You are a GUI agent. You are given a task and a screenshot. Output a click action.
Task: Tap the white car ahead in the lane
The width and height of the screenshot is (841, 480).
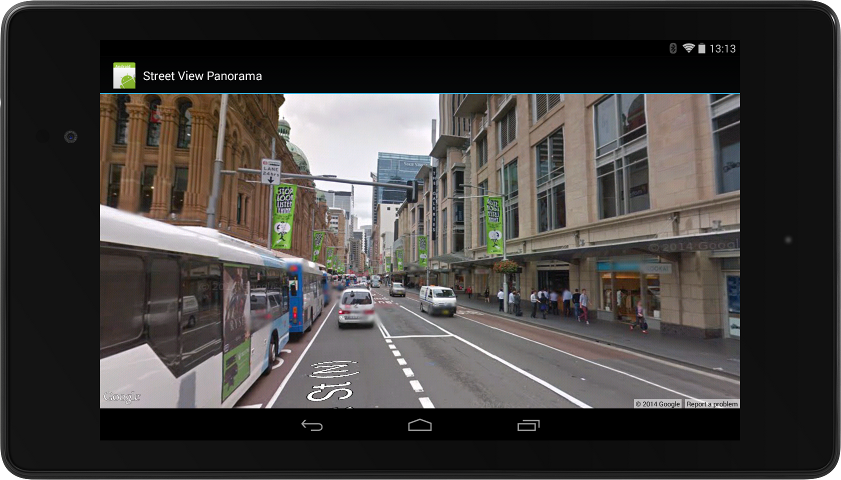356,307
